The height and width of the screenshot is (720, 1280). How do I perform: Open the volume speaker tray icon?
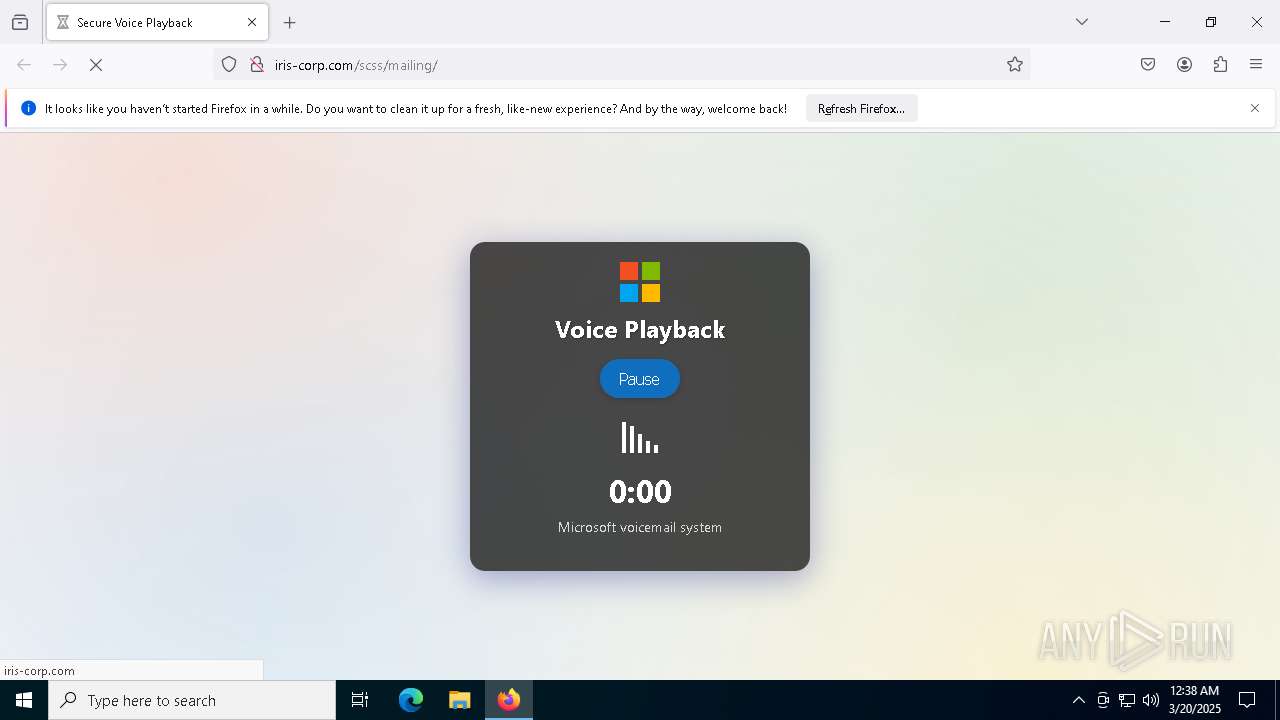pyautogui.click(x=1151, y=700)
